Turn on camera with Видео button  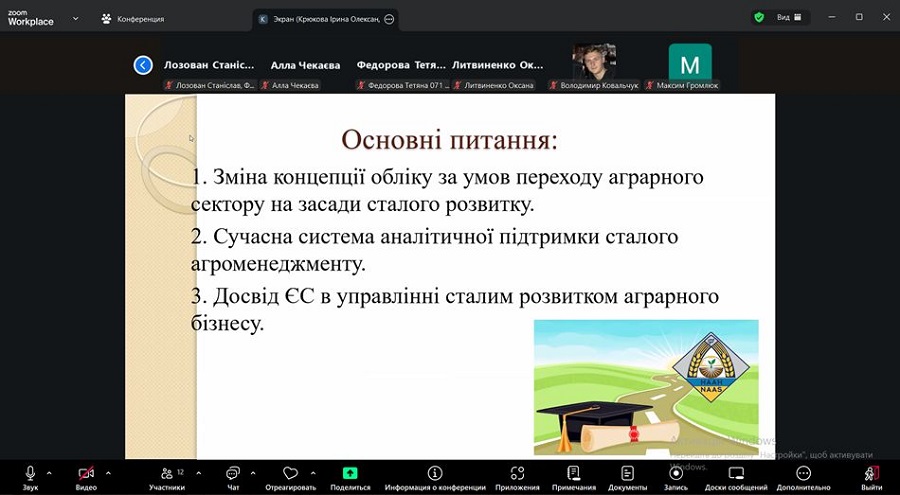tap(86, 474)
